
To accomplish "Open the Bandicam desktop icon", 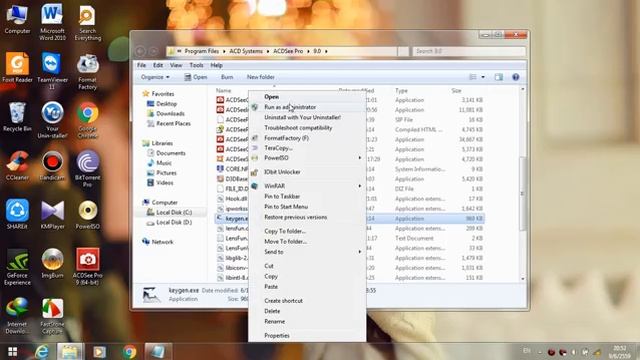I will (x=52, y=165).
